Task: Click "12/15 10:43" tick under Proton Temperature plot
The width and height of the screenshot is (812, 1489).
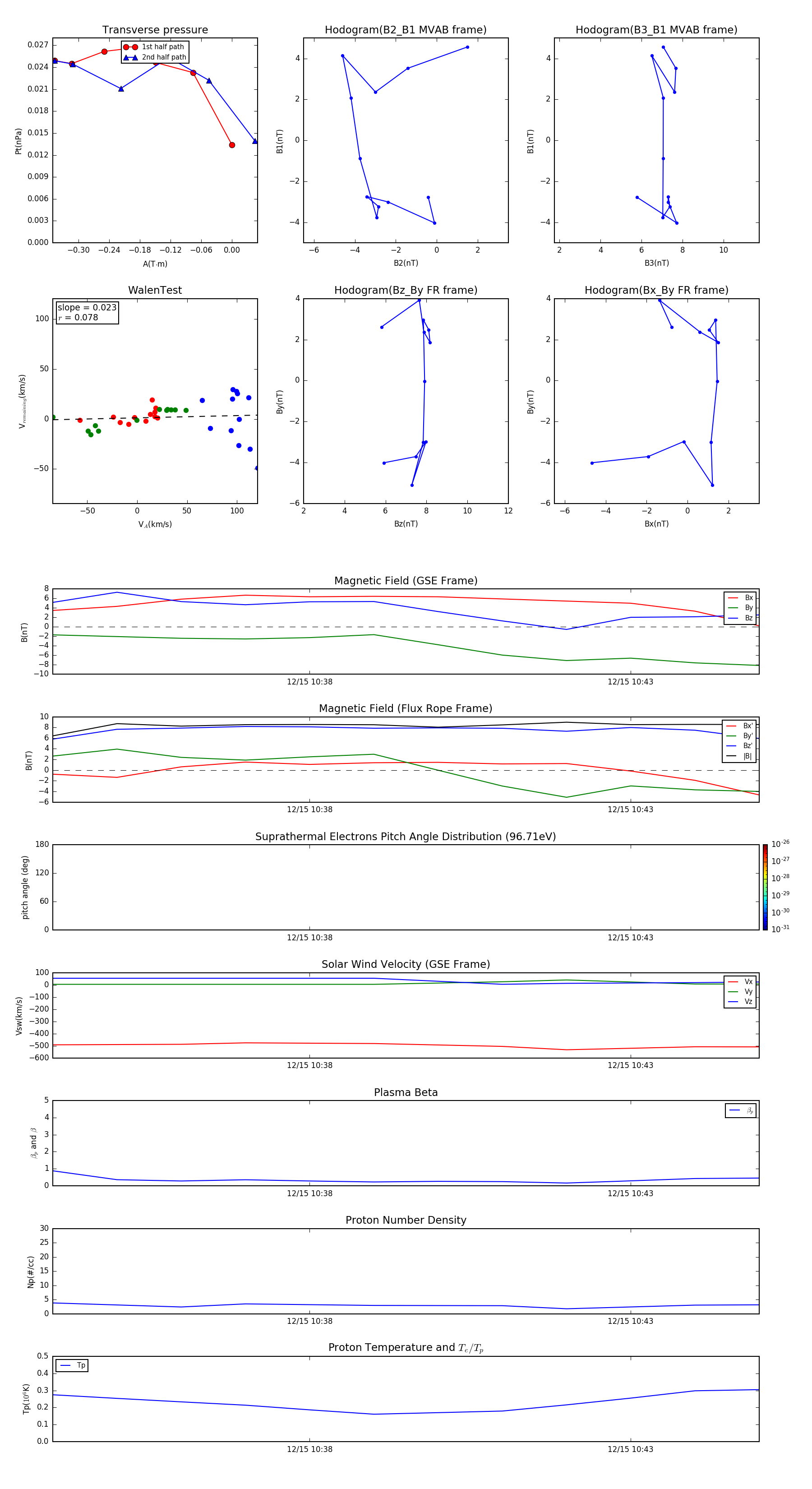Action: (630, 1449)
